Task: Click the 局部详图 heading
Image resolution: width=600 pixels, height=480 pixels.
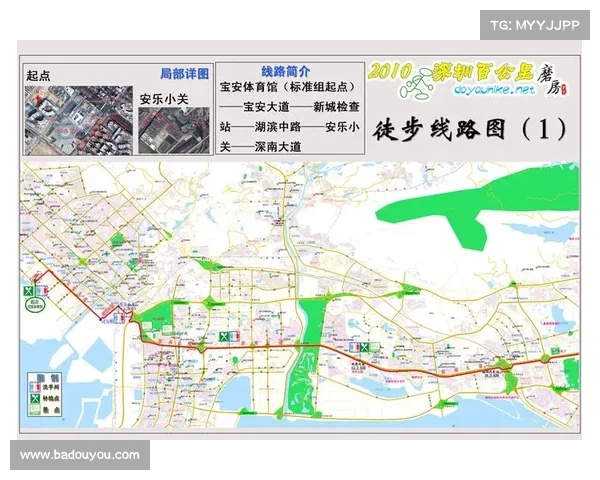Action: (184, 73)
